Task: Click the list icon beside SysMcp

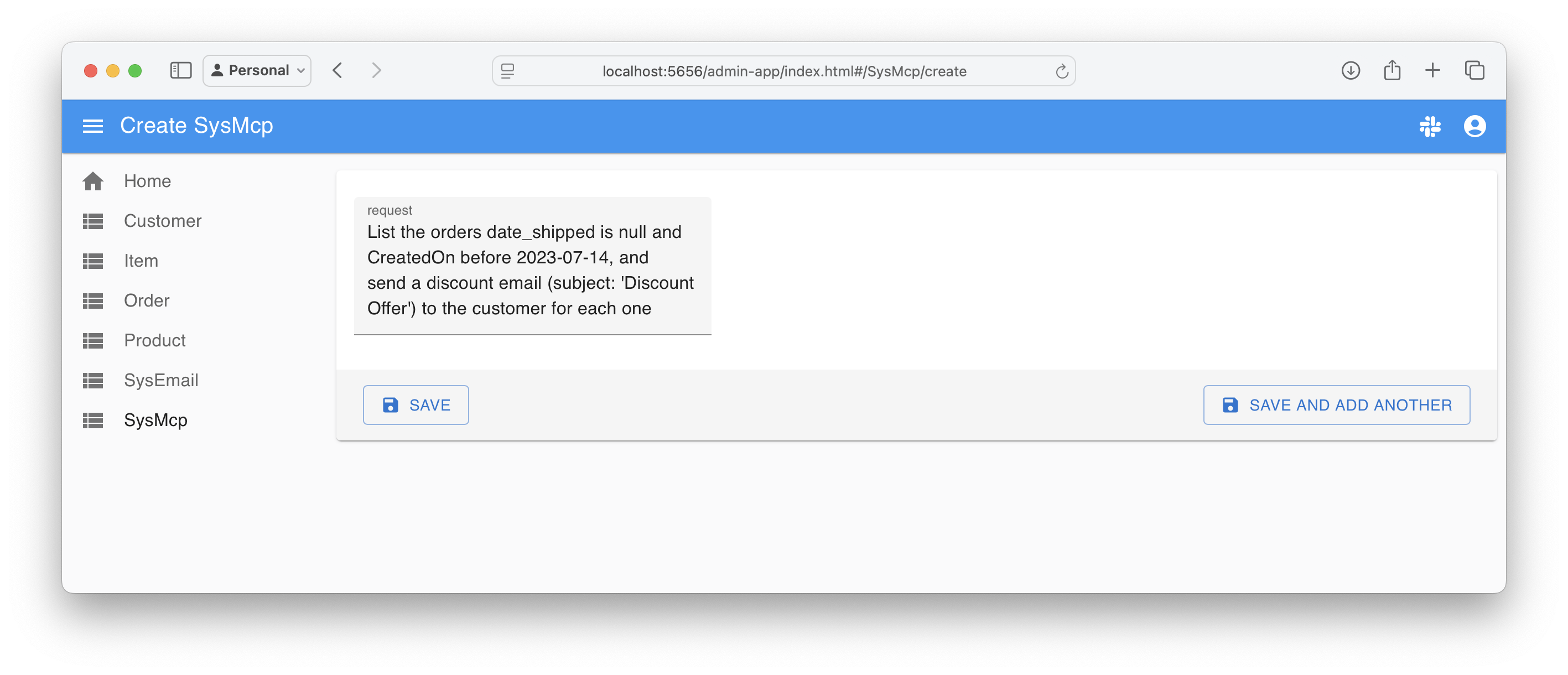Action: (92, 420)
